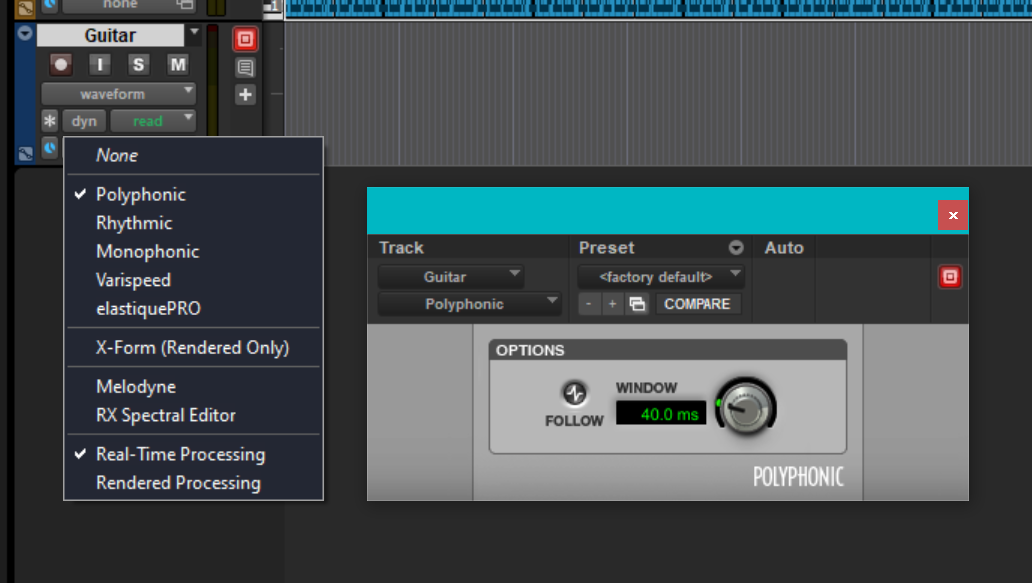Record-enable the Guitar track

tap(62, 65)
